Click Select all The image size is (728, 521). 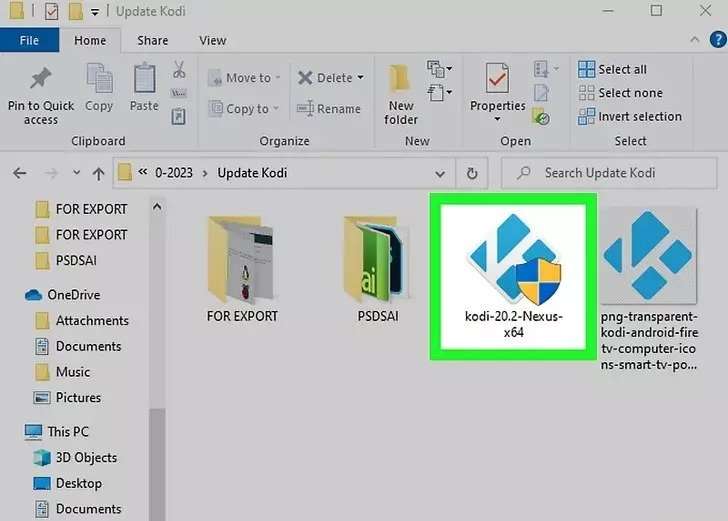coord(612,69)
